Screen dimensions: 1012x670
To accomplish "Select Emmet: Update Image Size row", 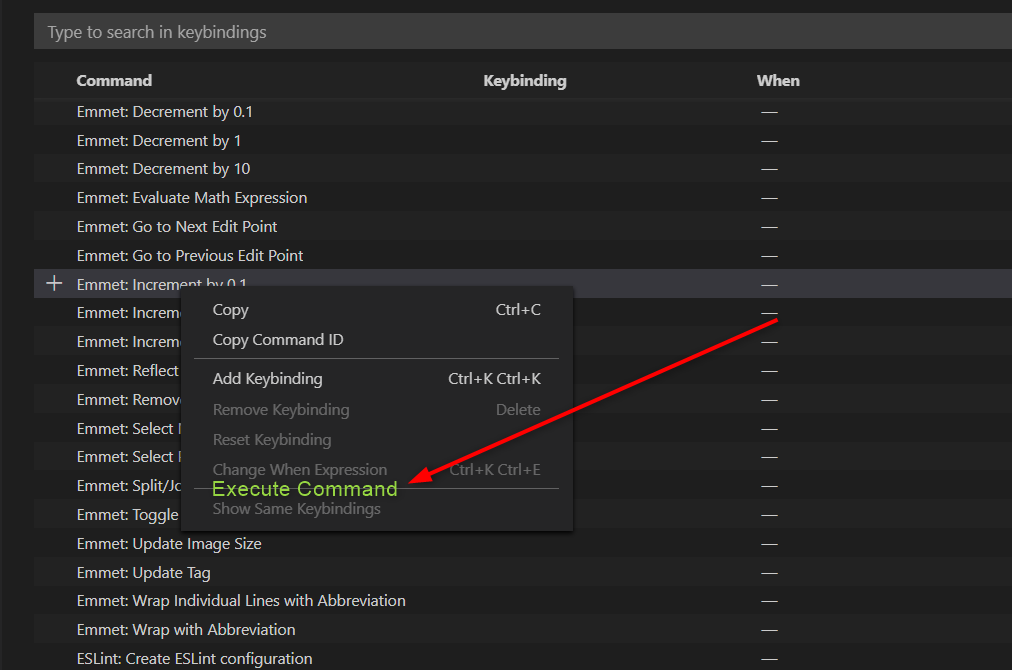I will click(x=523, y=543).
